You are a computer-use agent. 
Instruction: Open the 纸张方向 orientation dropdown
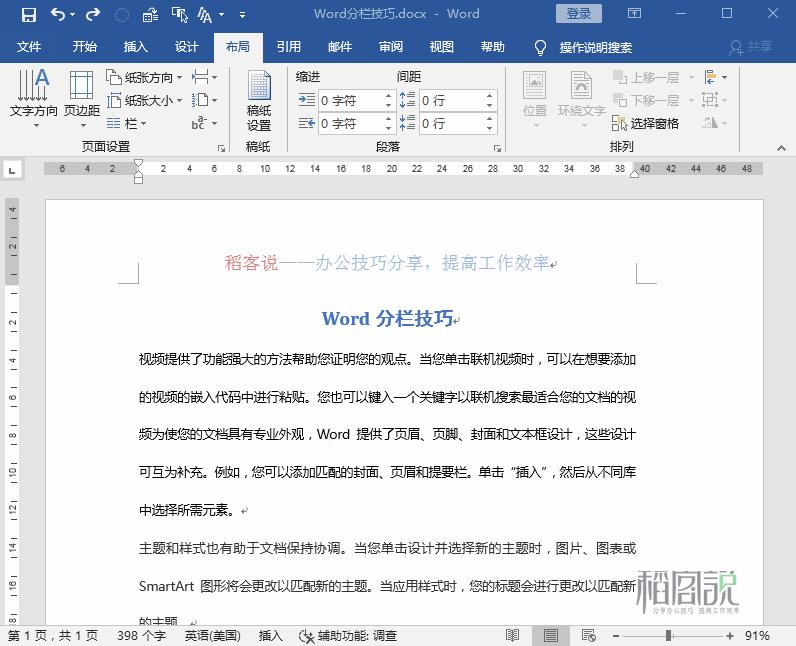point(144,78)
